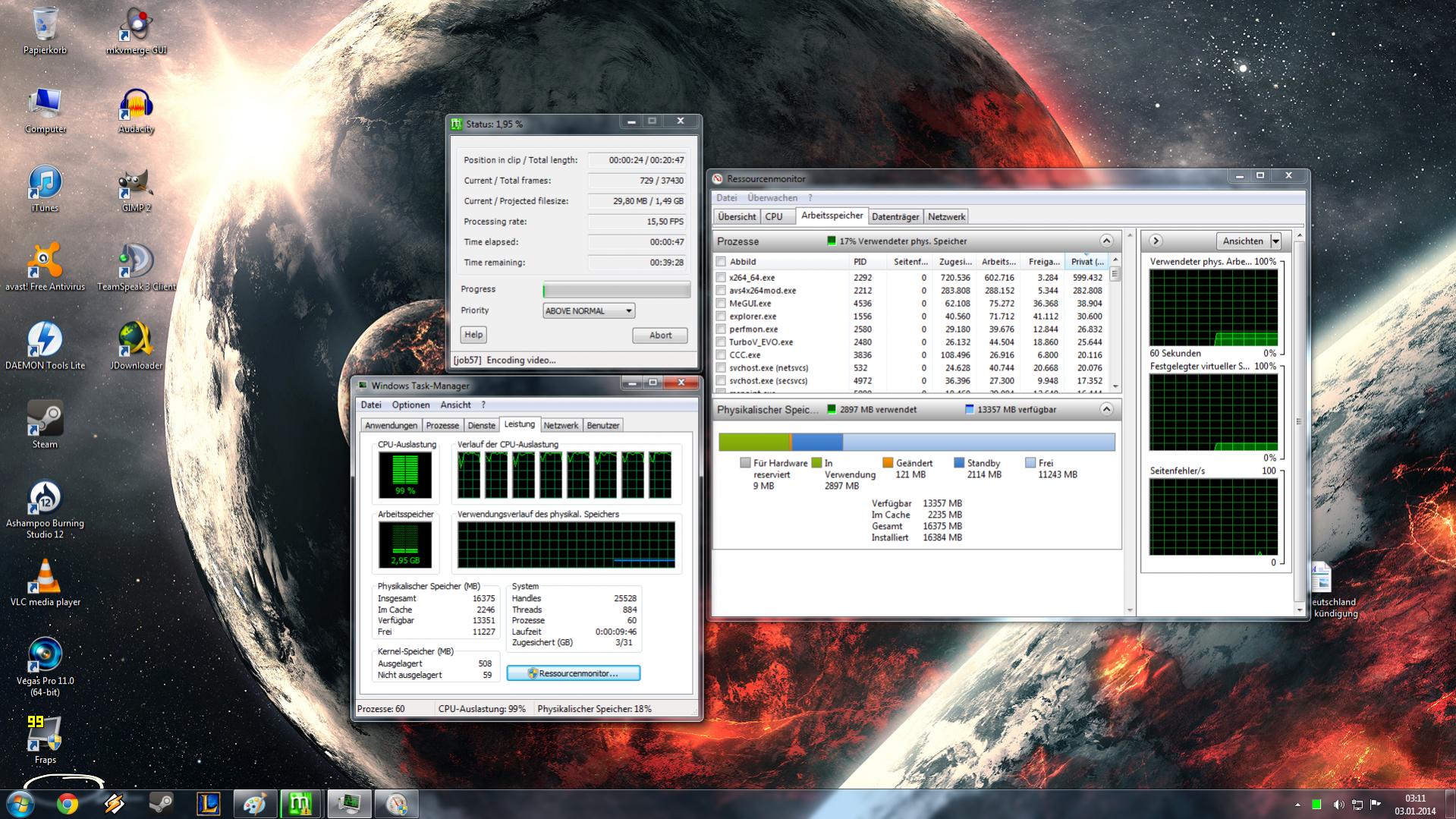Switch to the Netzwerk tab in Task Manager

pos(561,426)
